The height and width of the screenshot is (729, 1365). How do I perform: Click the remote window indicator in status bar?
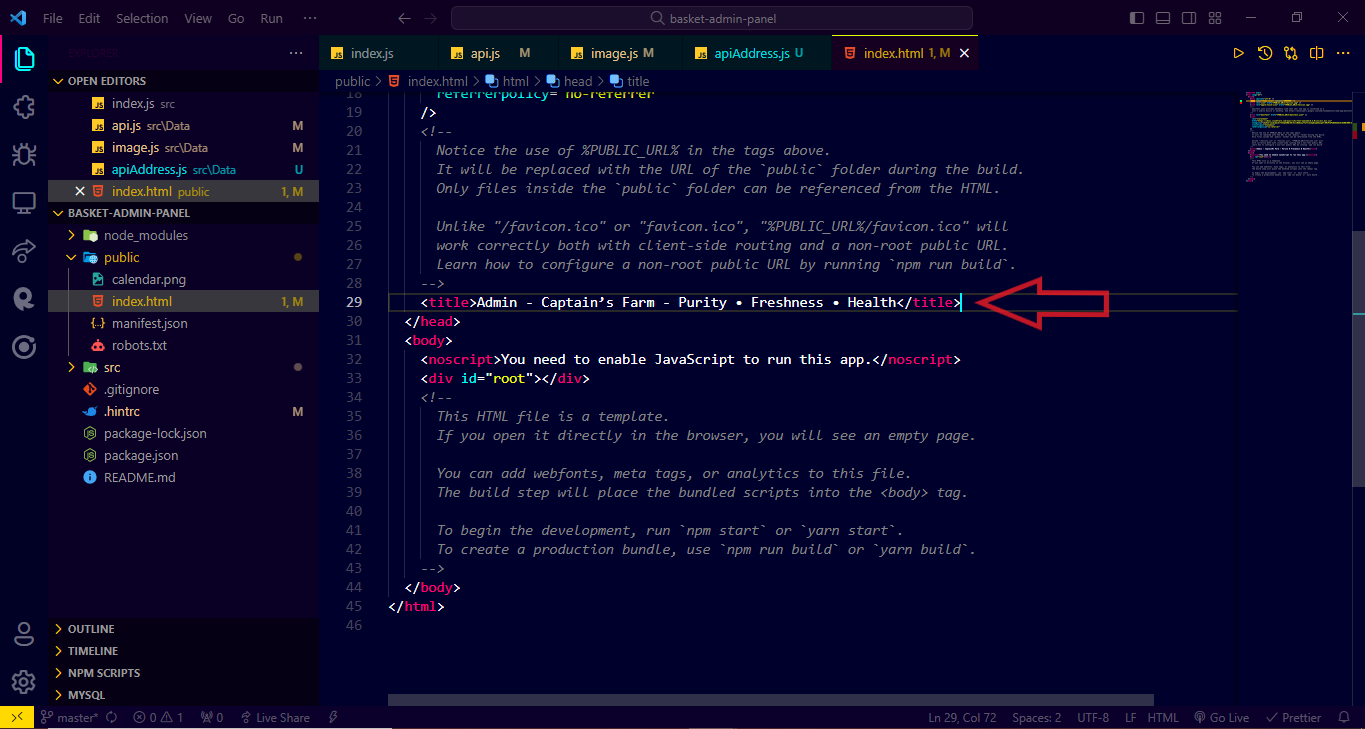coord(17,717)
